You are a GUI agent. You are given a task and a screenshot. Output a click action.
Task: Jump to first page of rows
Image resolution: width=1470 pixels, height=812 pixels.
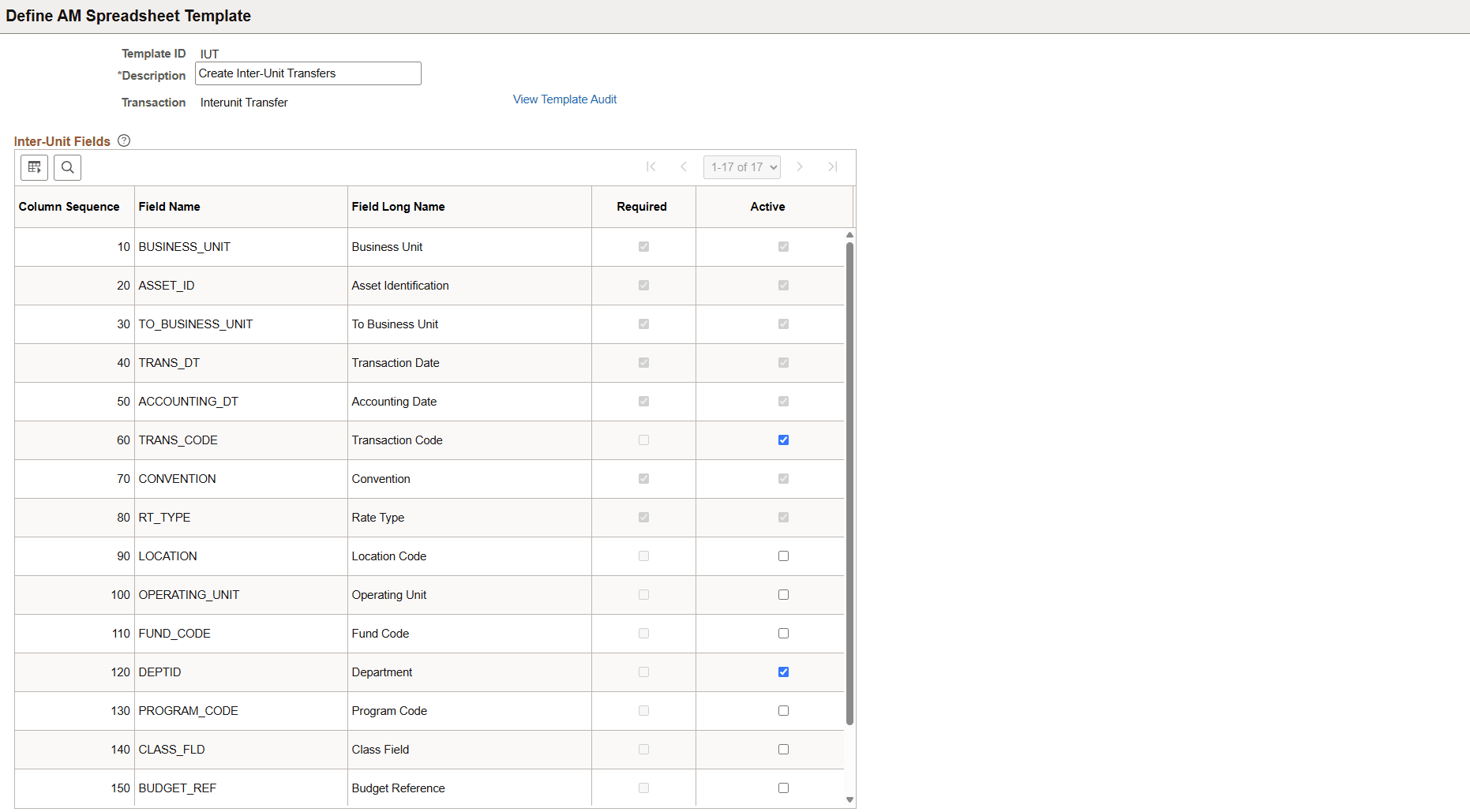(651, 167)
